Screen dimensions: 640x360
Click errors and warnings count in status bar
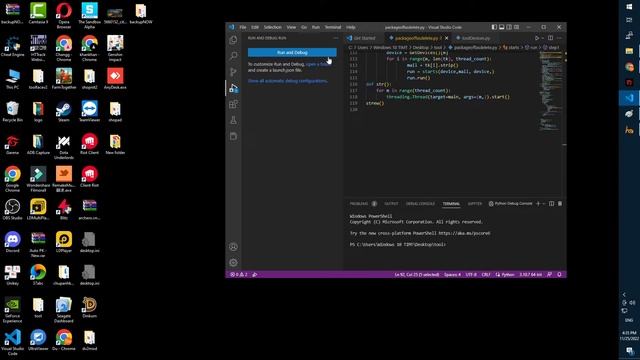239,275
